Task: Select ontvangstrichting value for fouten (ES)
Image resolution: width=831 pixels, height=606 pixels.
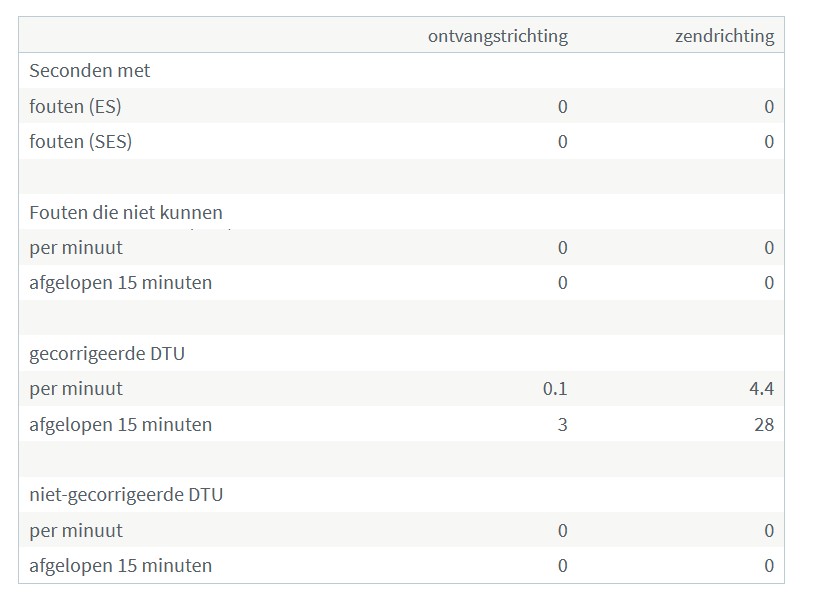Action: (562, 107)
